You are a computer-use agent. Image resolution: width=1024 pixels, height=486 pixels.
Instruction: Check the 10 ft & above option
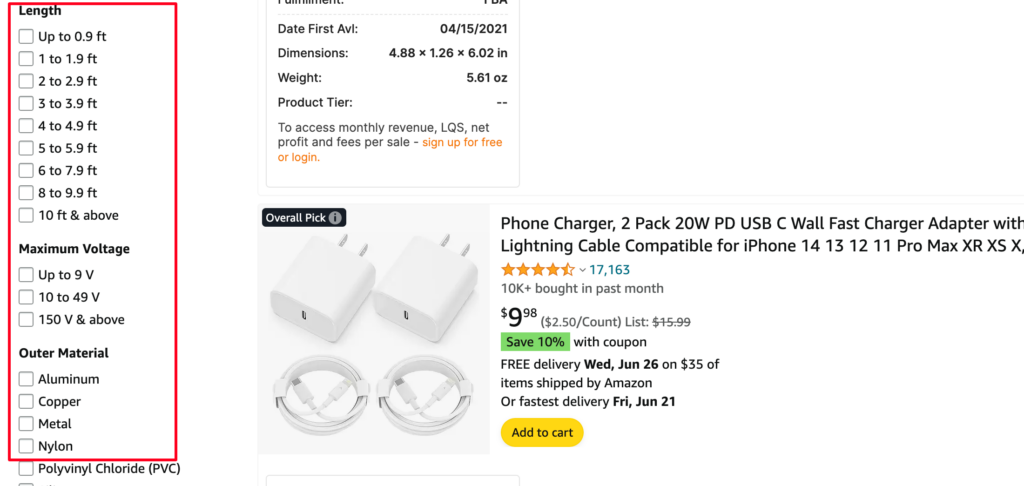point(26,215)
